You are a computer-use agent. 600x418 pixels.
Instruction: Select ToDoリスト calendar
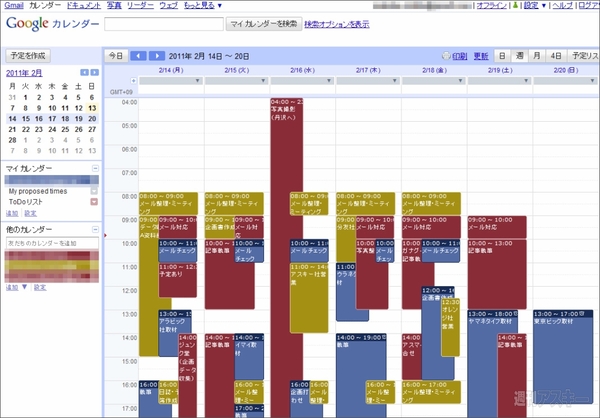pyautogui.click(x=25, y=202)
